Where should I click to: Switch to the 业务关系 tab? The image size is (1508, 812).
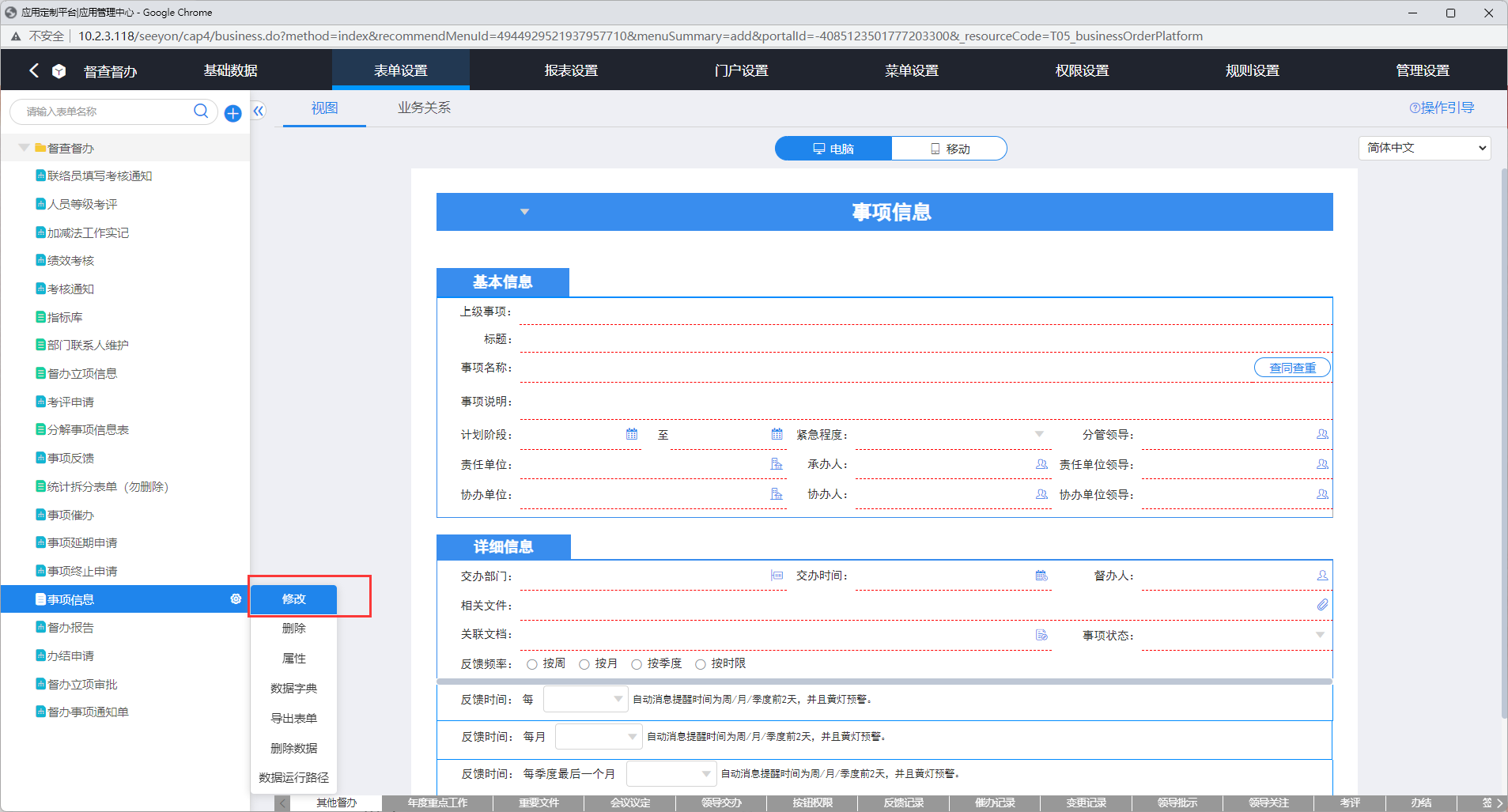coord(424,108)
